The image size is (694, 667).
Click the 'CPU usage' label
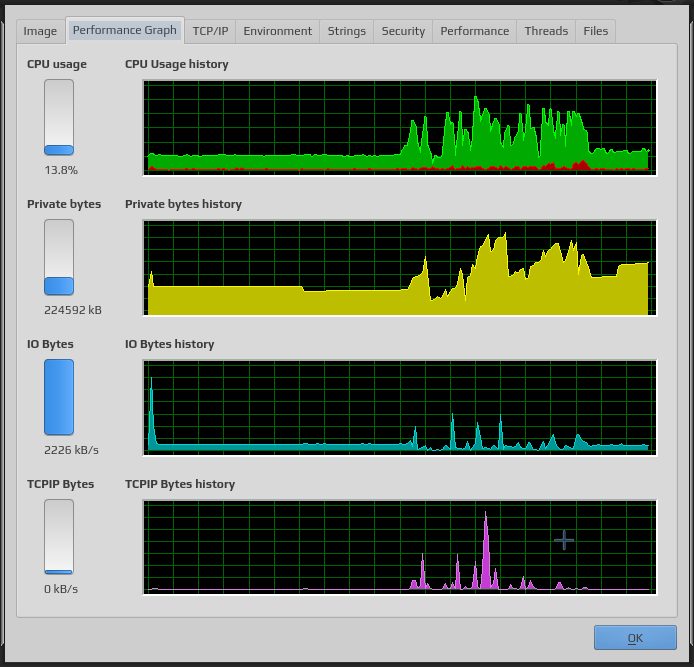(57, 64)
